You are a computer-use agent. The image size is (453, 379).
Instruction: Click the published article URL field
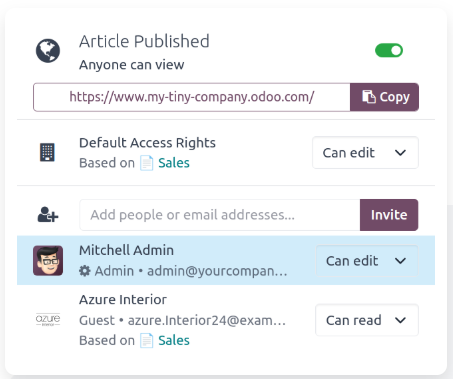[192, 97]
